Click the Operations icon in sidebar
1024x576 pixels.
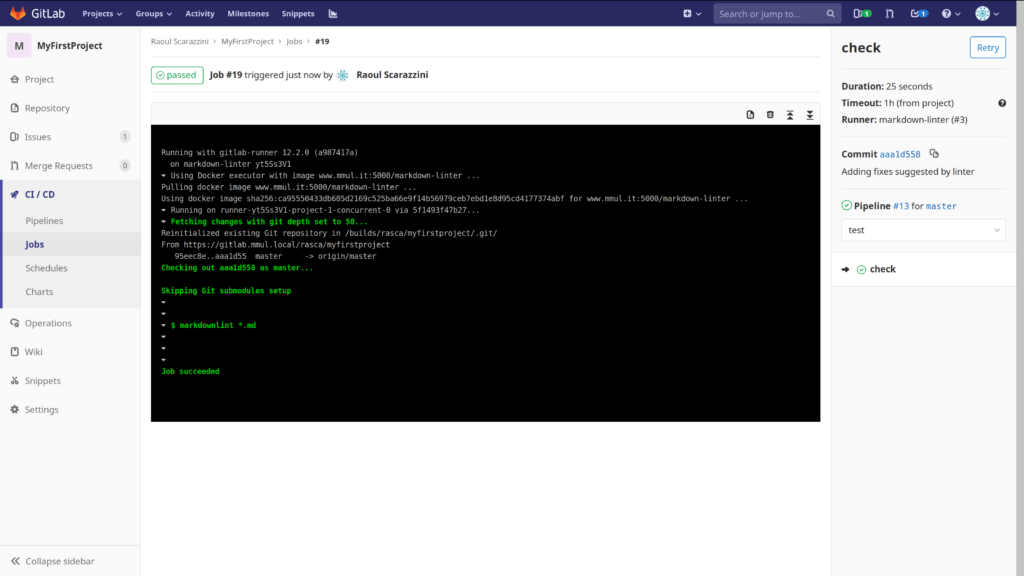(x=14, y=323)
